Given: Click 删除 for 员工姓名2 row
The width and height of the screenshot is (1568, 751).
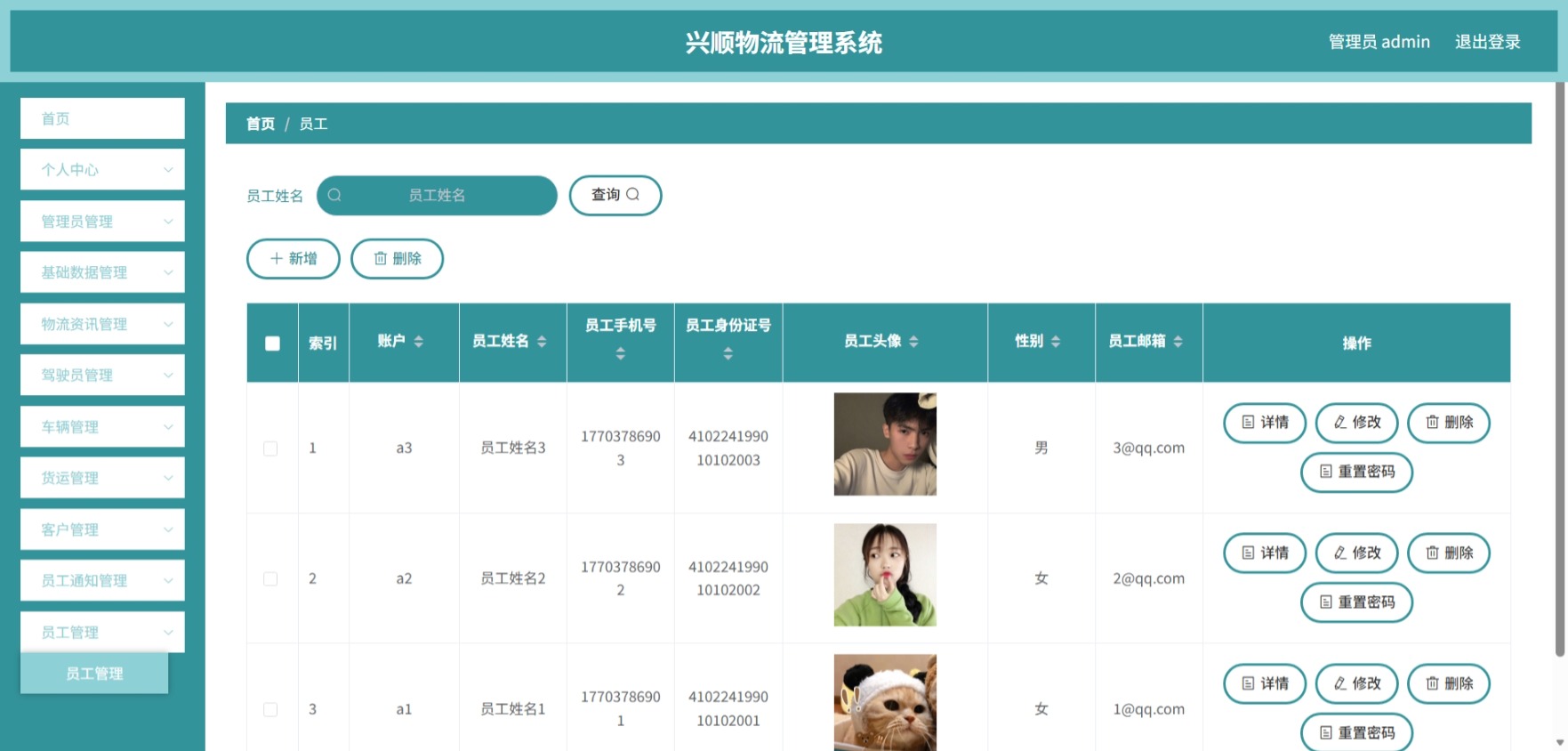Looking at the screenshot, I should click(x=1449, y=553).
